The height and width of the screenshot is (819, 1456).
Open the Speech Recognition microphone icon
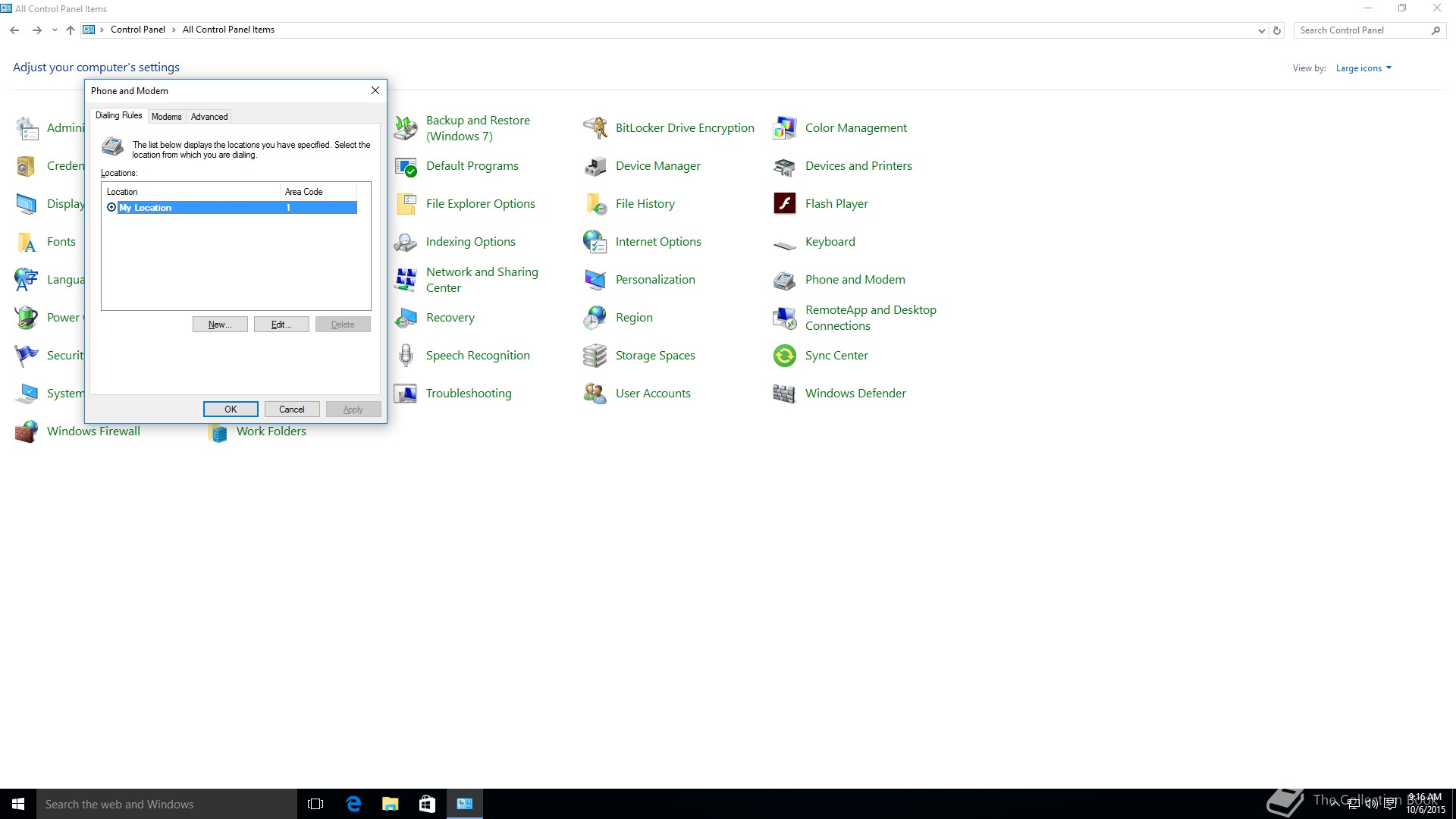406,356
